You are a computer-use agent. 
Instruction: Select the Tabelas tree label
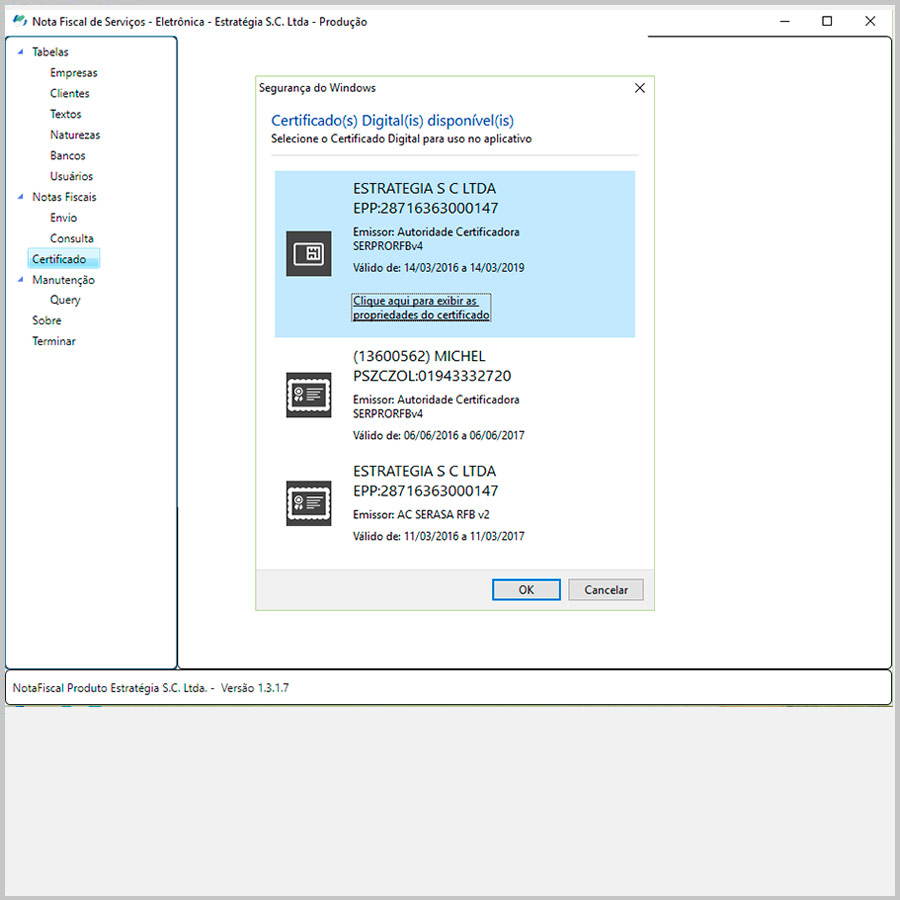pyautogui.click(x=50, y=52)
